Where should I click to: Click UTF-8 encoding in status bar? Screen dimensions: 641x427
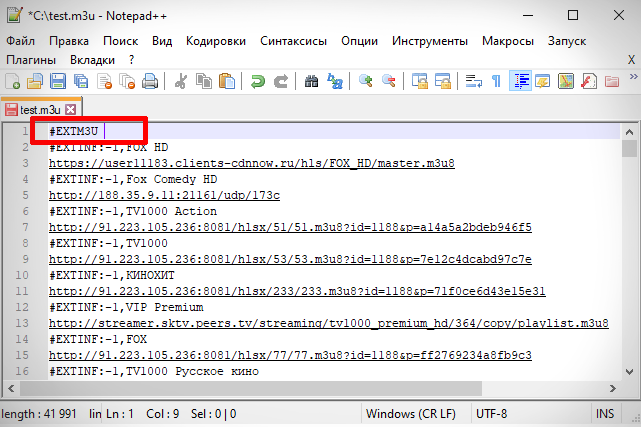(492, 414)
